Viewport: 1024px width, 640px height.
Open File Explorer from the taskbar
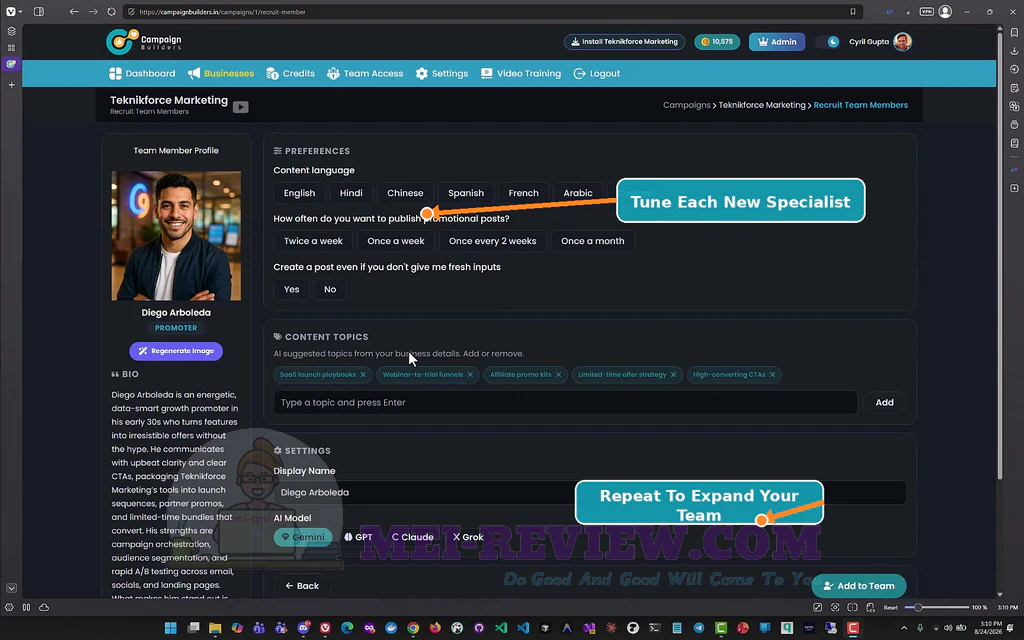[x=215, y=628]
